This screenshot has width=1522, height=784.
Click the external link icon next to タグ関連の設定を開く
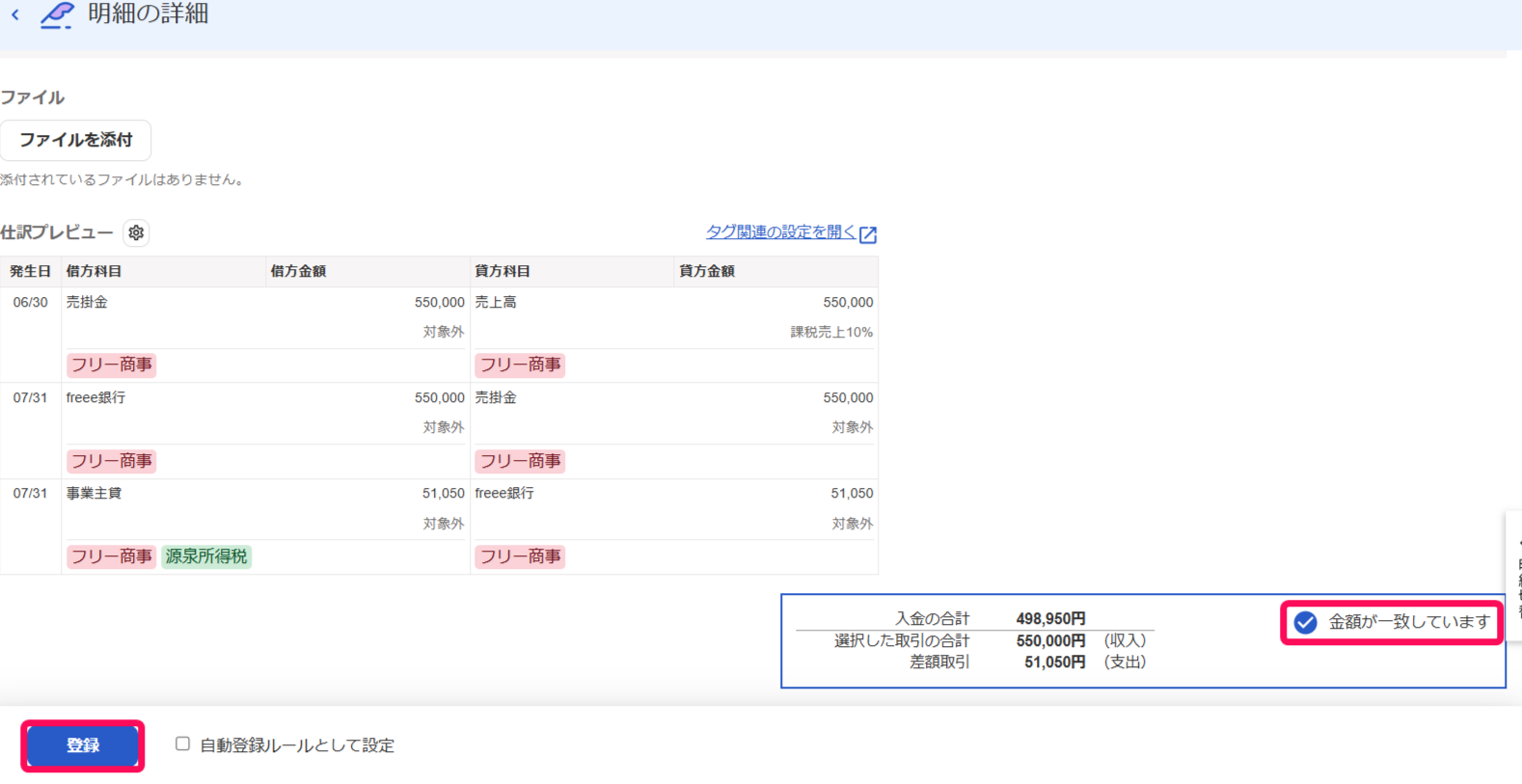pyautogui.click(x=868, y=234)
